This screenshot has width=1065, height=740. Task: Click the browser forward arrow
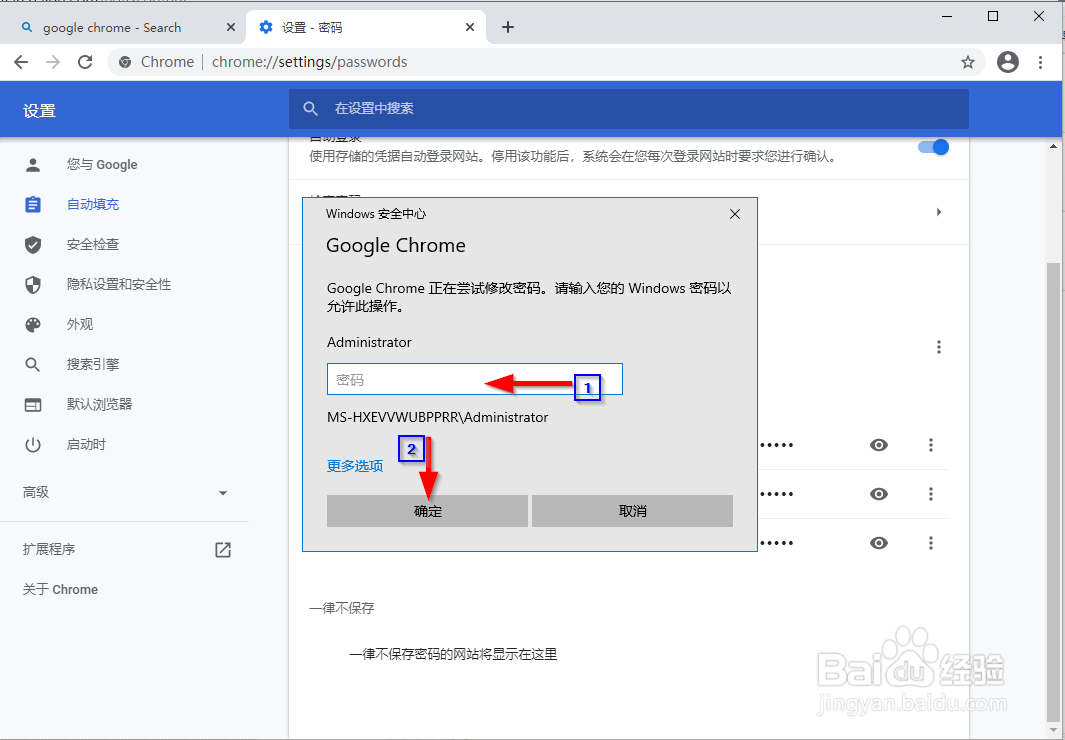(53, 62)
